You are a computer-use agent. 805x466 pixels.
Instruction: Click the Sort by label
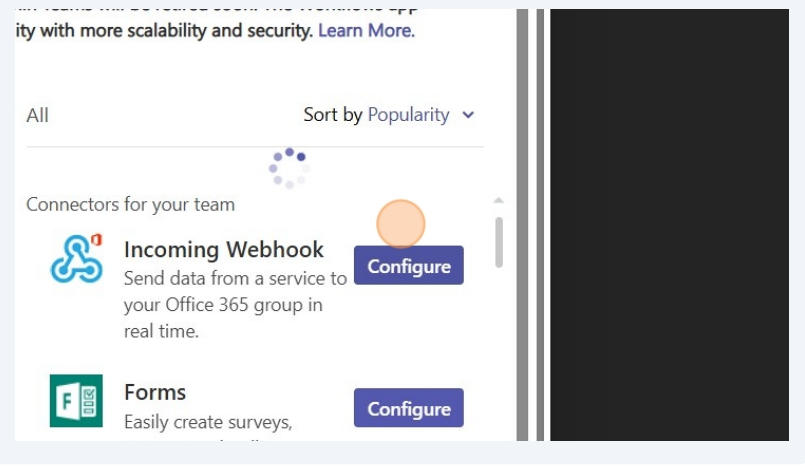coord(332,115)
